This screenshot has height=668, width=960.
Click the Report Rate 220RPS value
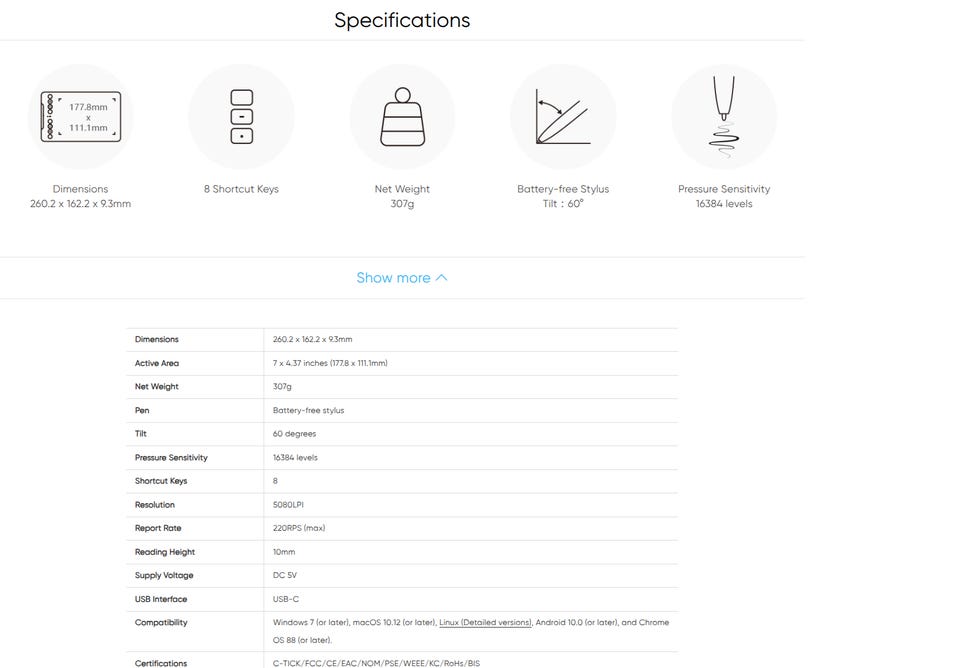click(299, 528)
